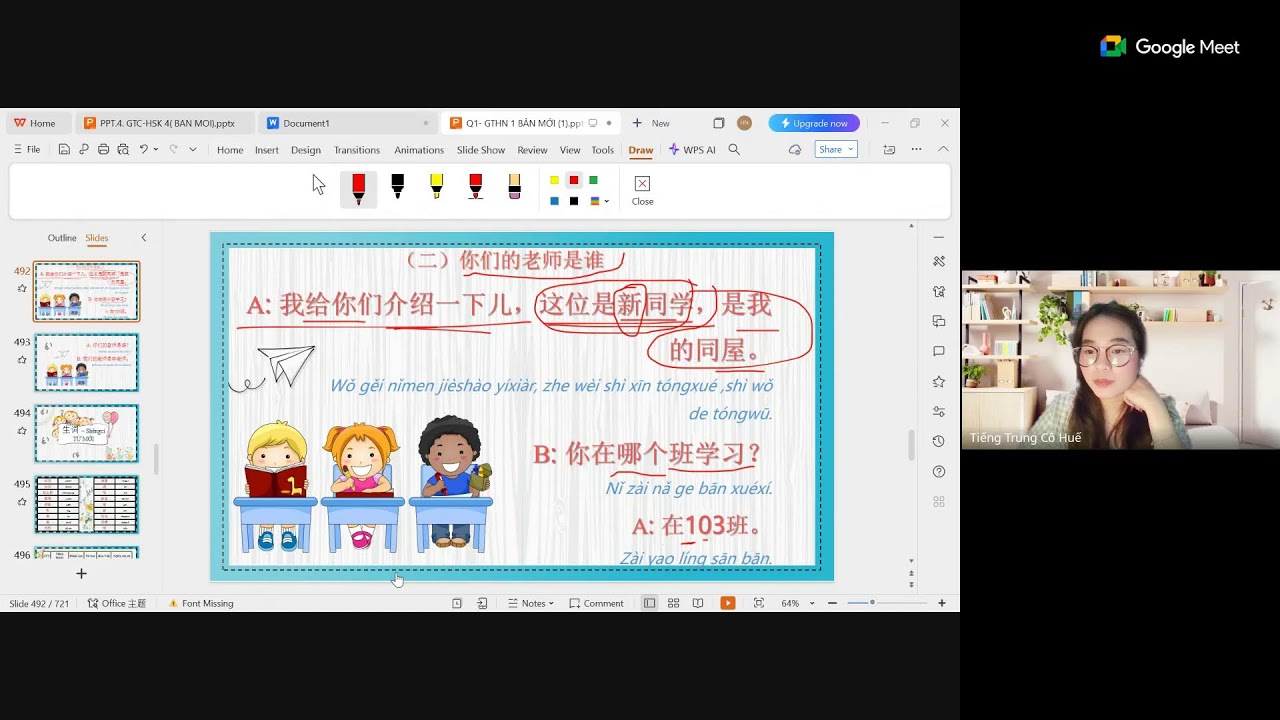1280x720 pixels.
Task: Click the zoom in plus button
Action: [942, 603]
